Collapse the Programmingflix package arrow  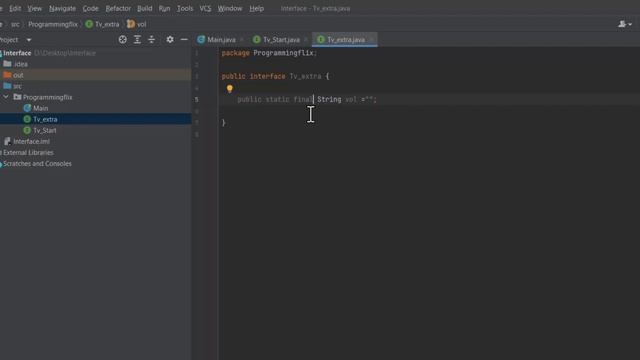pos(6,97)
